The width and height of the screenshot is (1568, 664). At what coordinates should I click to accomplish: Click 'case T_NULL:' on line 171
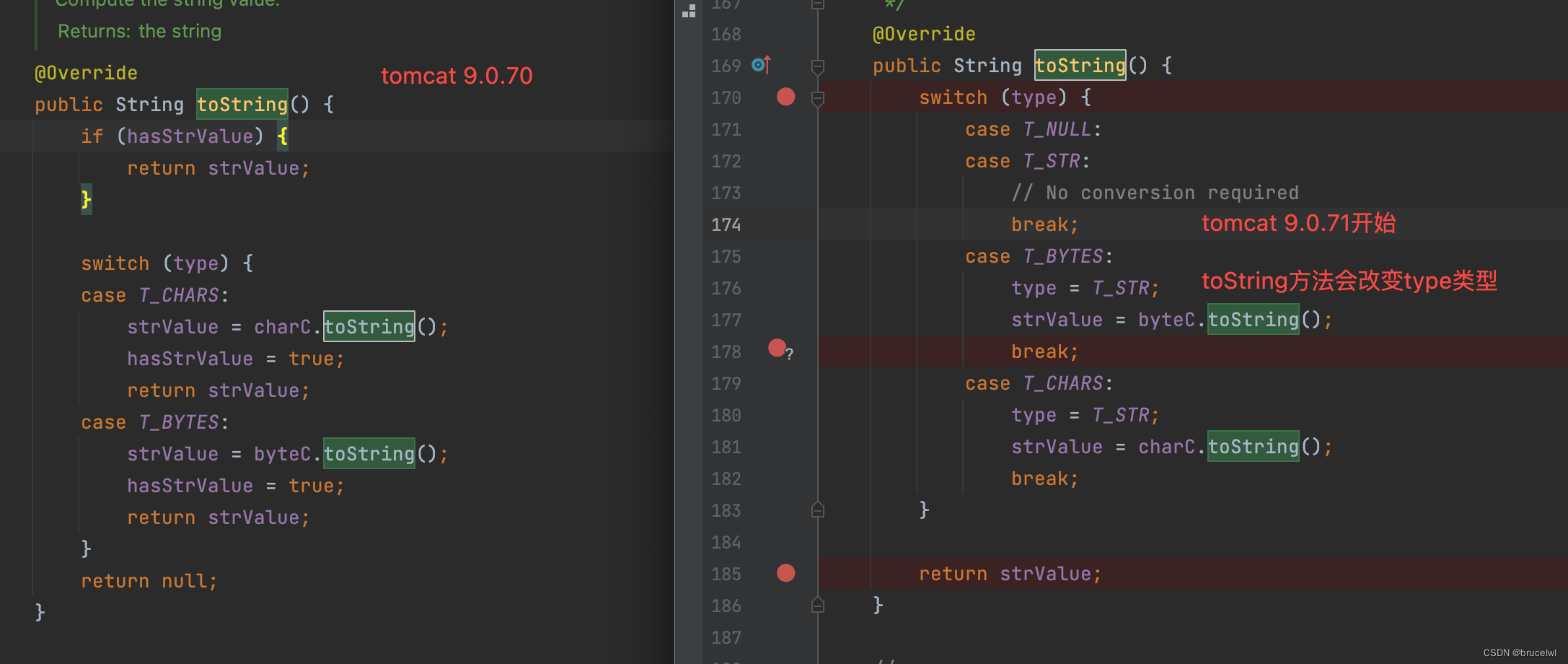coord(1034,129)
